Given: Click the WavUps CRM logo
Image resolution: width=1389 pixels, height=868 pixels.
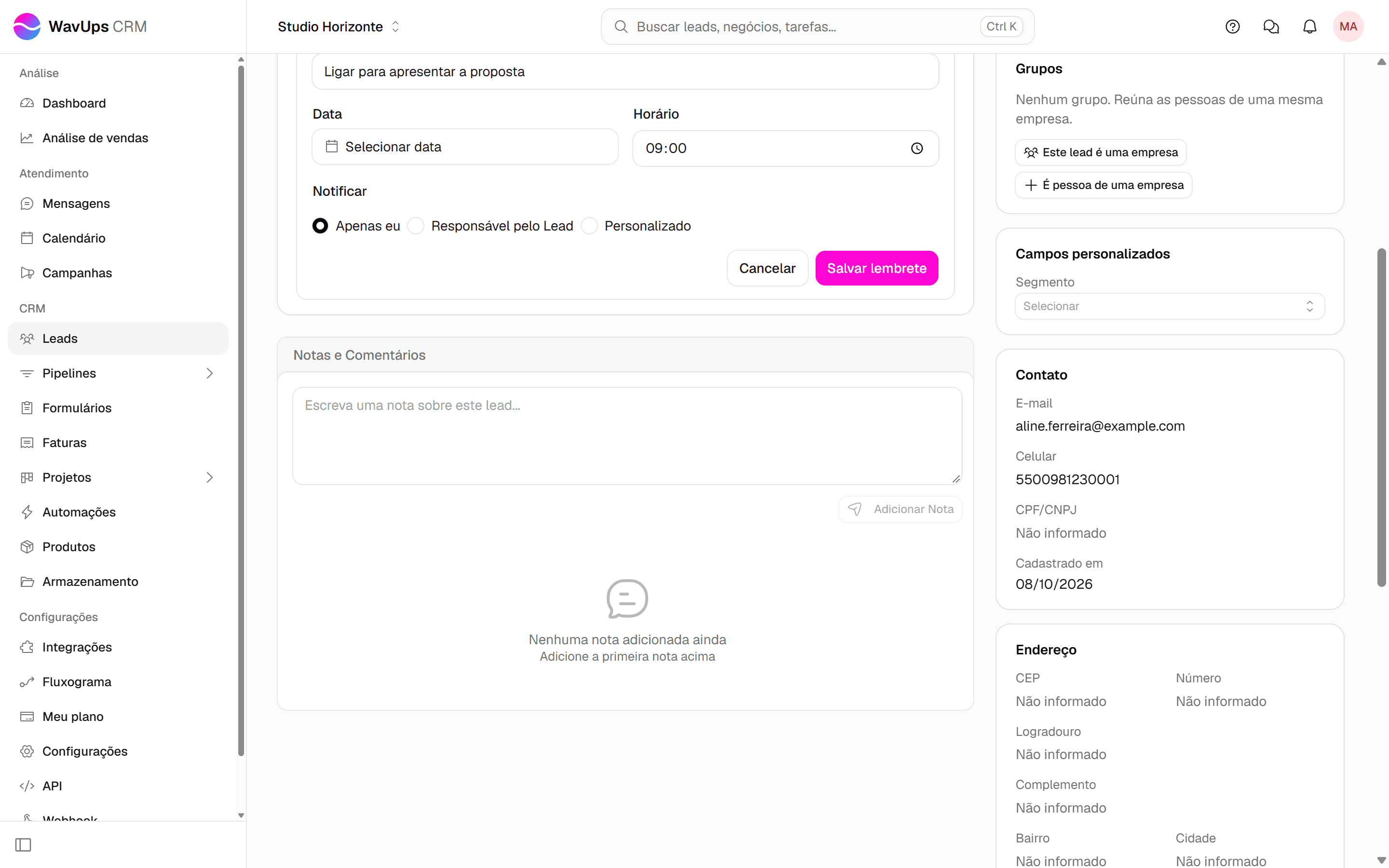Looking at the screenshot, I should 81,27.
